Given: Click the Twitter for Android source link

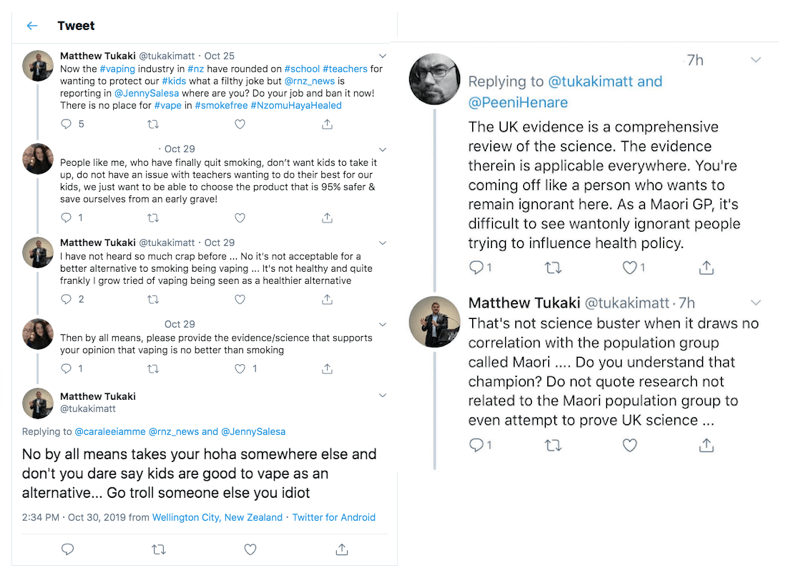Looking at the screenshot, I should point(334,517).
